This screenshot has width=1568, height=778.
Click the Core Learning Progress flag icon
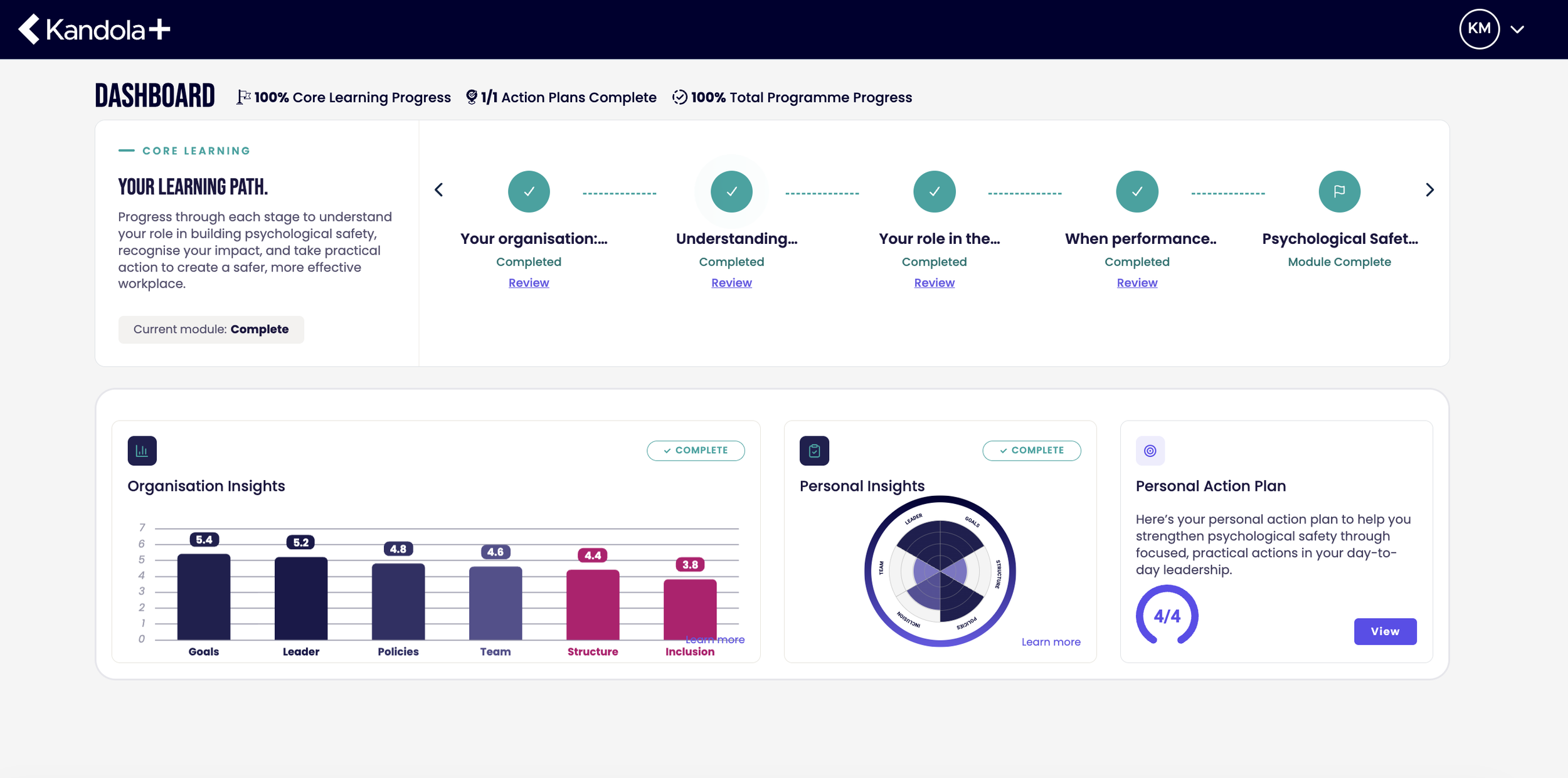(243, 97)
